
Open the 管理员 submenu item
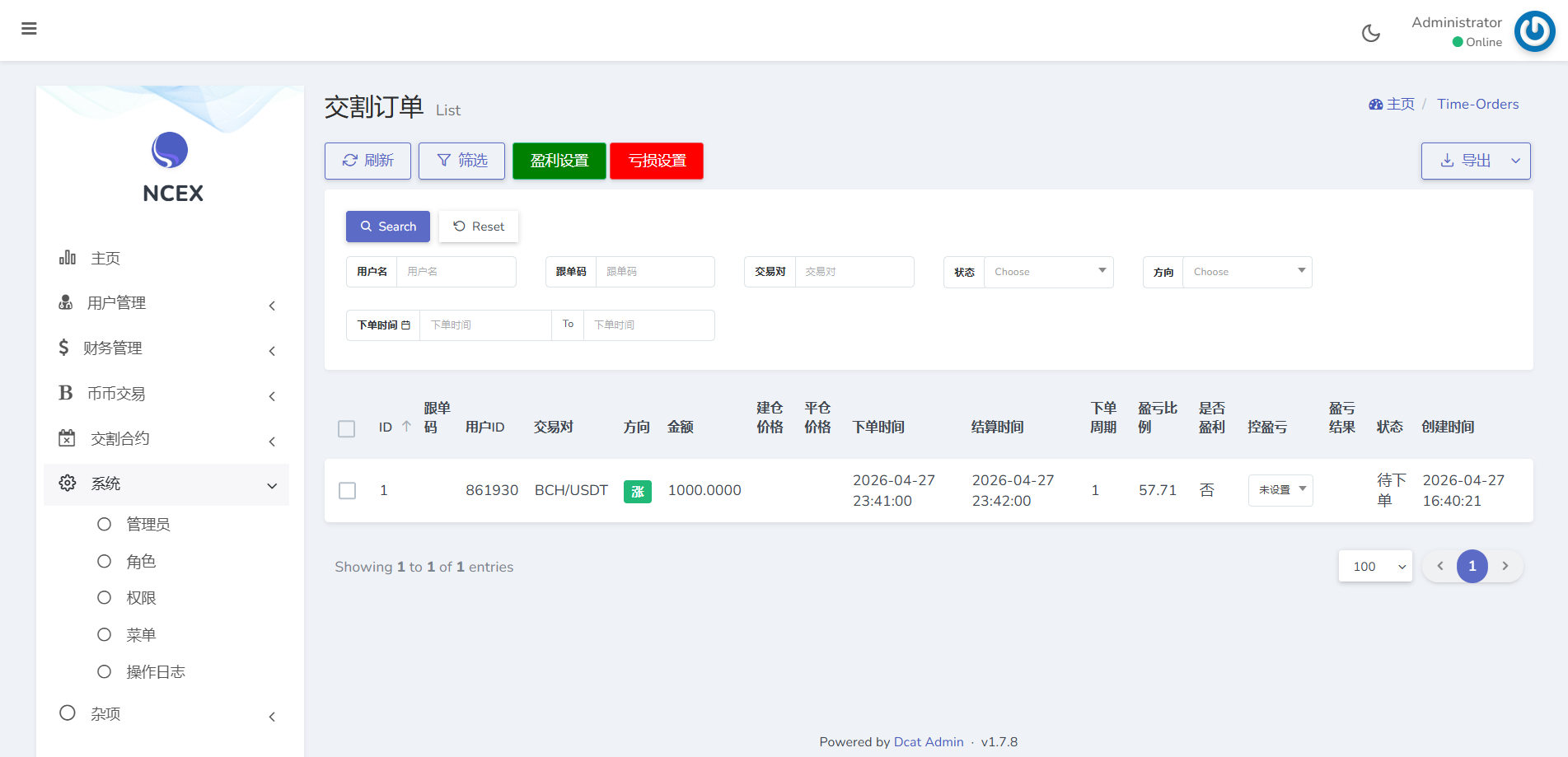coord(147,525)
